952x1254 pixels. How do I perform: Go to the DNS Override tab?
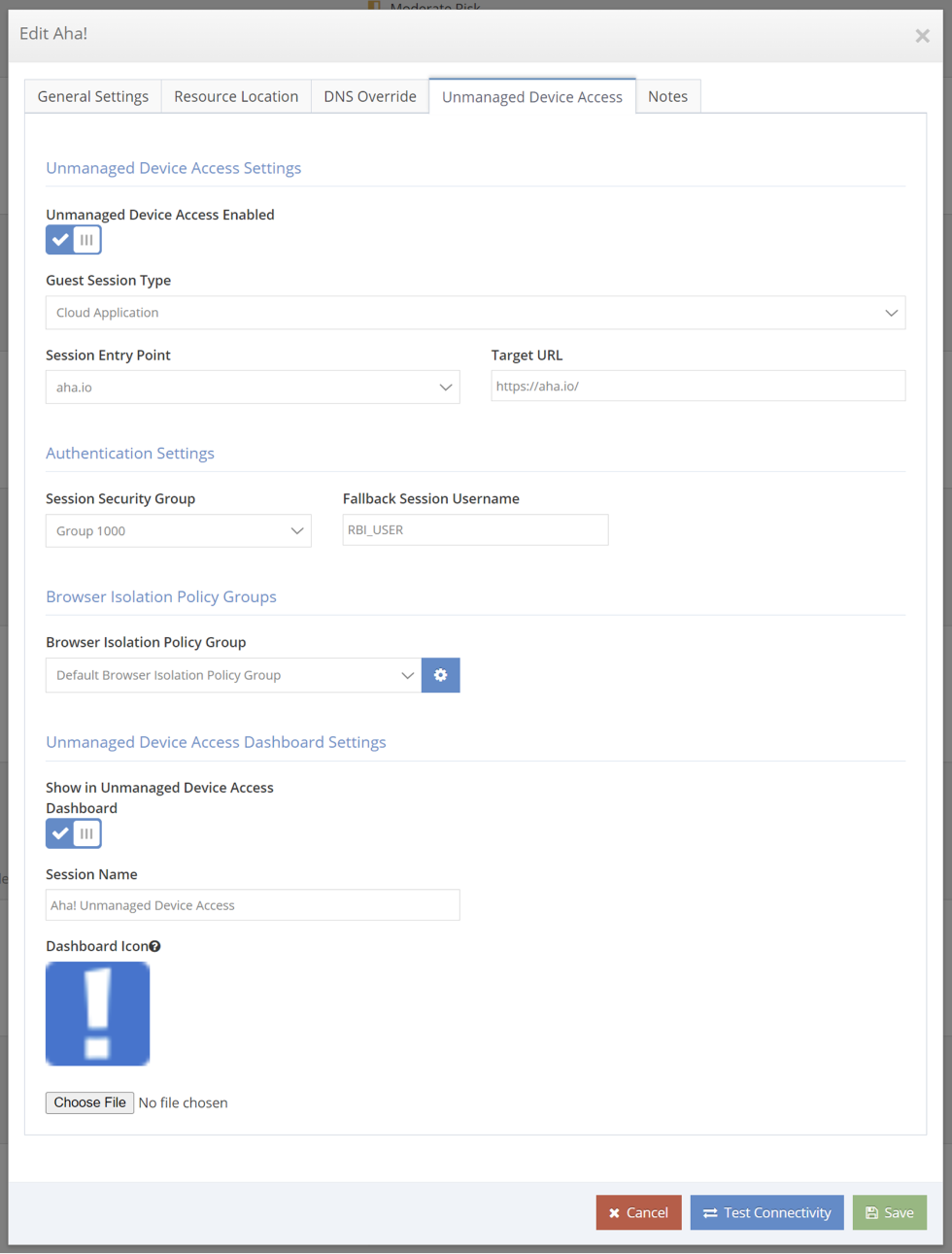[370, 96]
